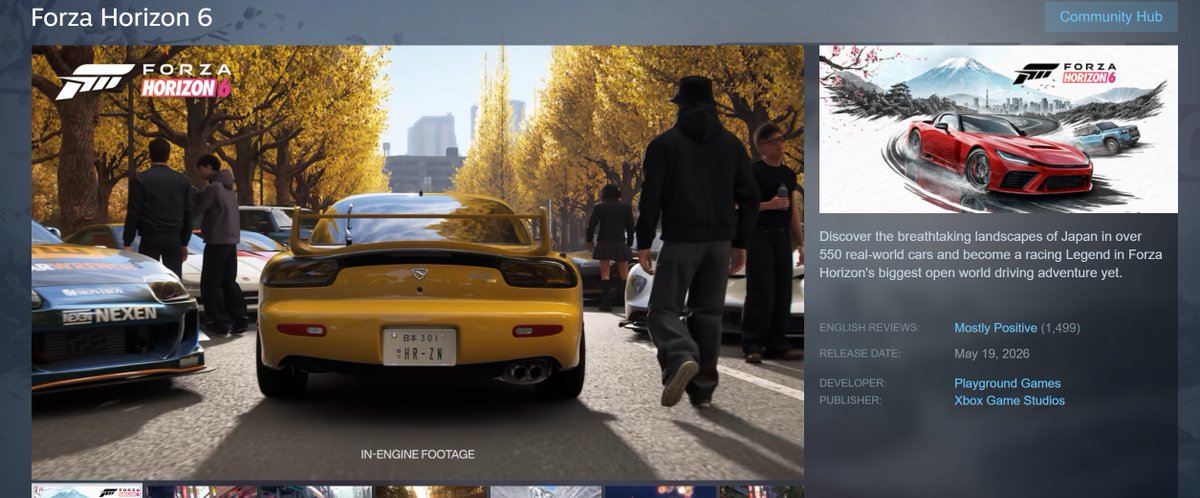
Task: Open the Community Hub
Action: pyautogui.click(x=1111, y=17)
